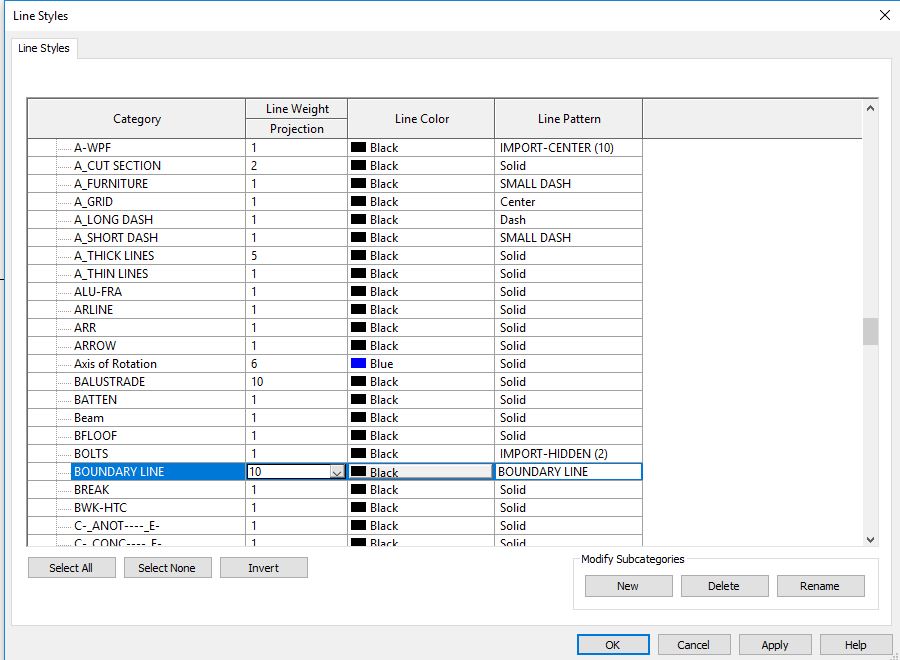The image size is (900, 660).
Task: Click Select All to select every category
Action: tap(71, 566)
